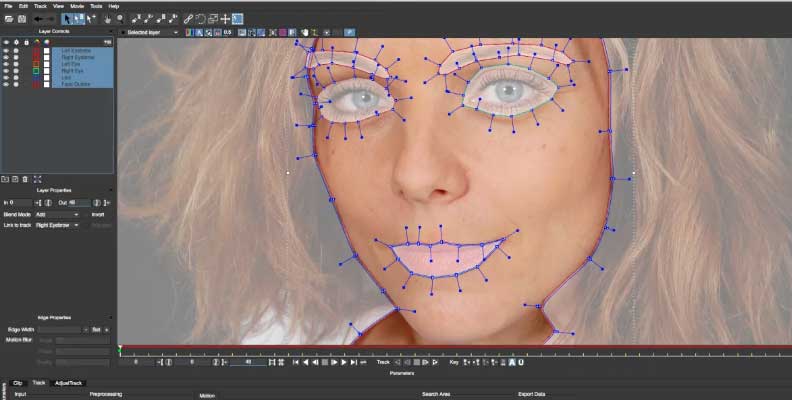
Task: Activate the Zoom magnifier tool
Action: point(120,18)
